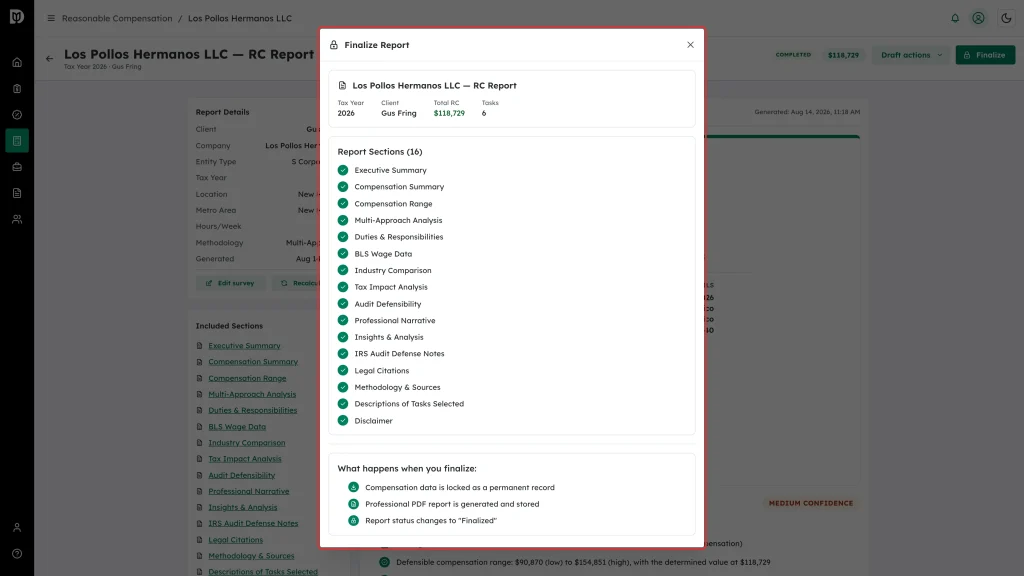
Task: Open compass icon in the sidebar
Action: [17, 115]
